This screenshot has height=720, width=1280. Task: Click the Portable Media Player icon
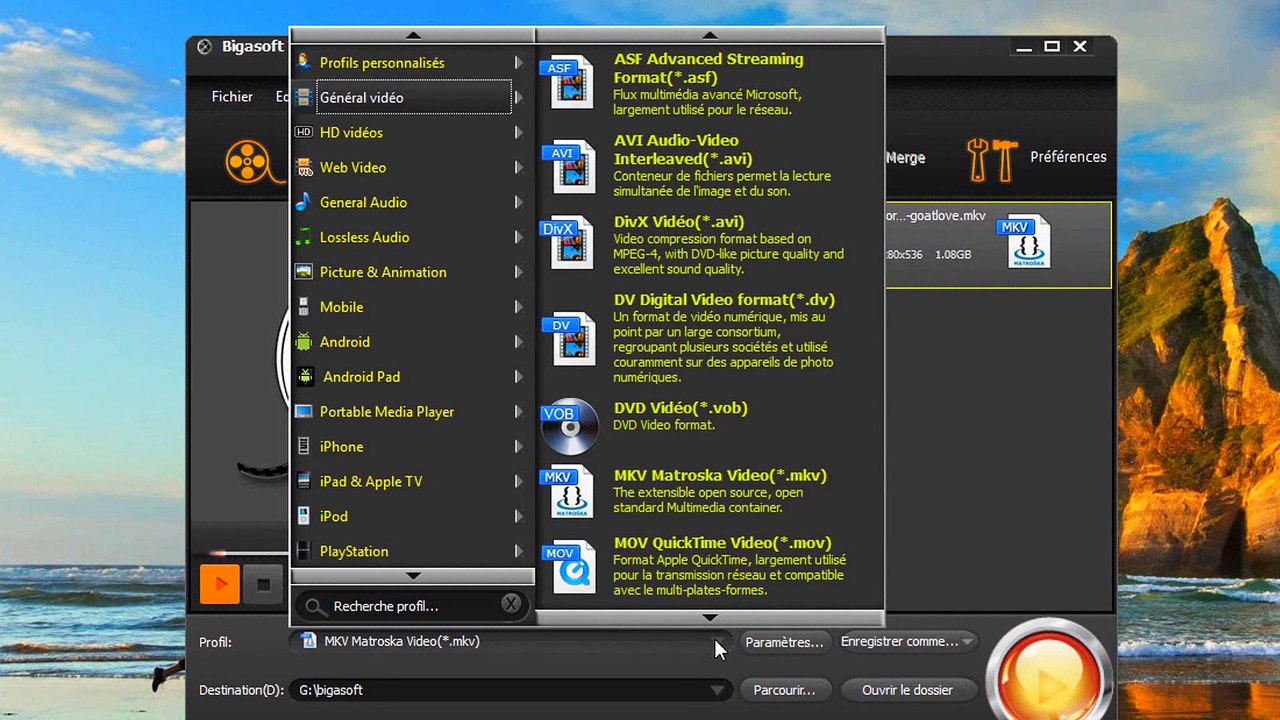[303, 411]
